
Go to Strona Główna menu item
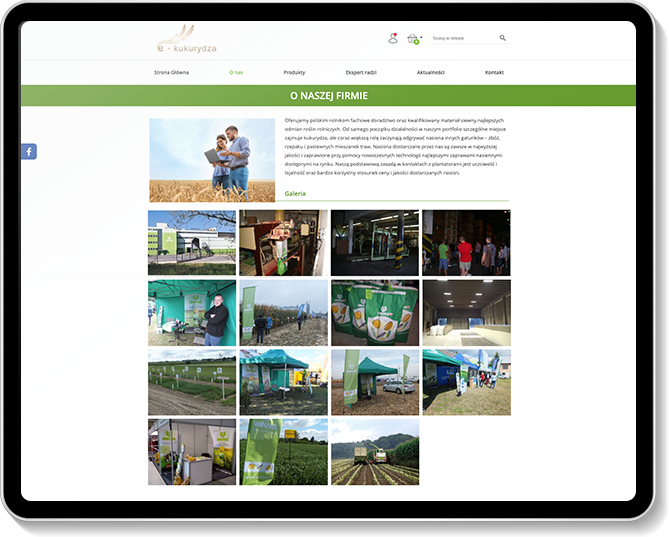pos(170,73)
